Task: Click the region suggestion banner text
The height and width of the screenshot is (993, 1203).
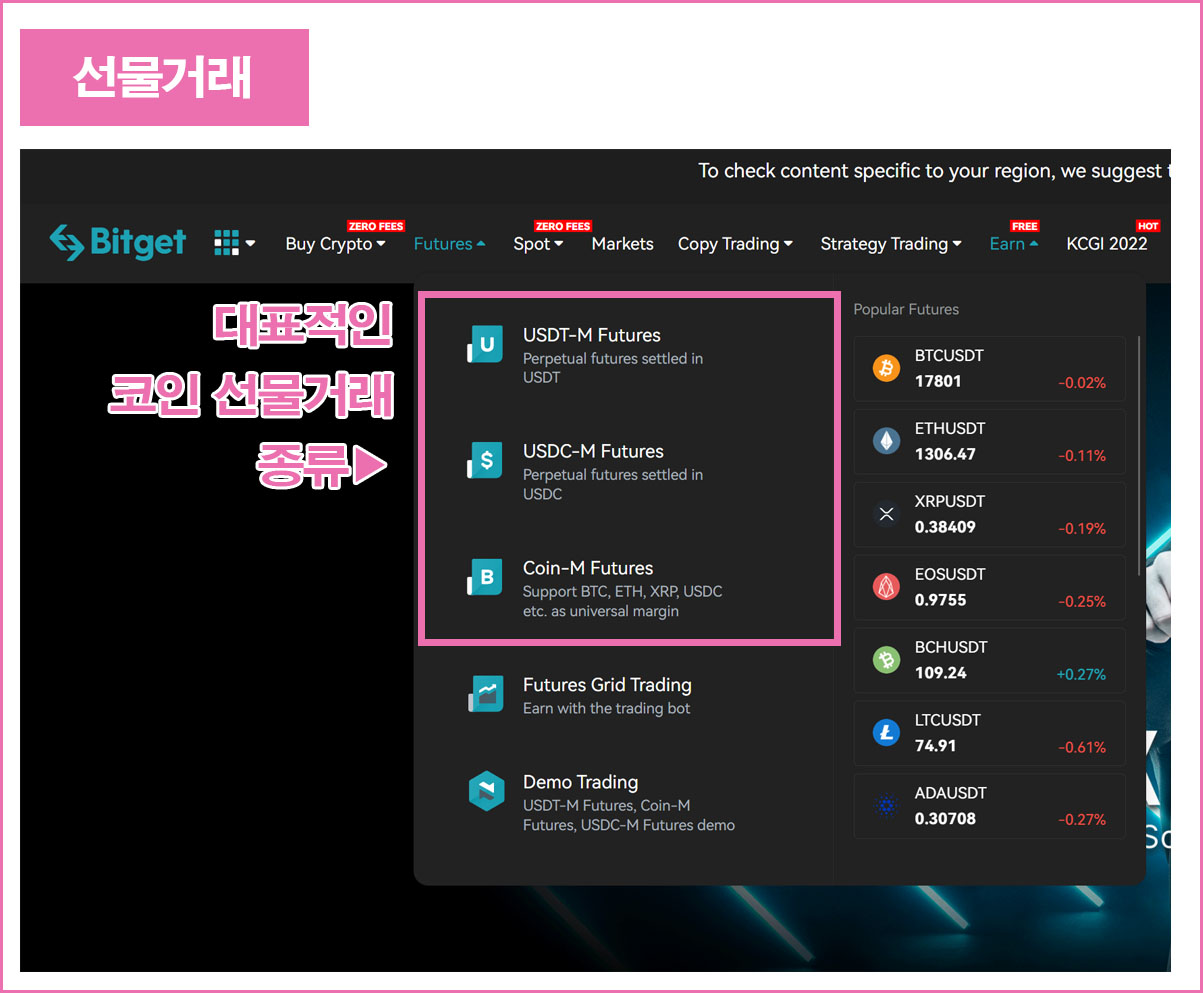Action: (x=933, y=171)
